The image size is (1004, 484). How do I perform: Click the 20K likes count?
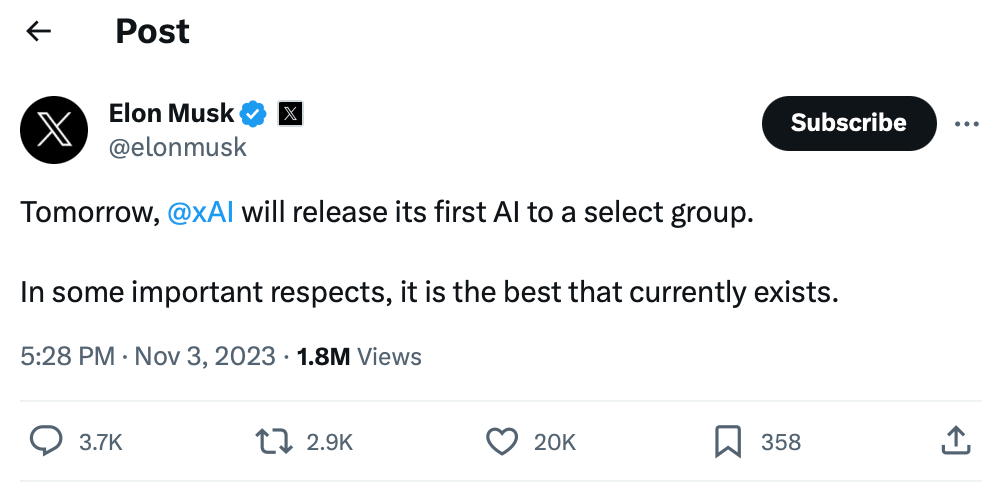point(555,442)
